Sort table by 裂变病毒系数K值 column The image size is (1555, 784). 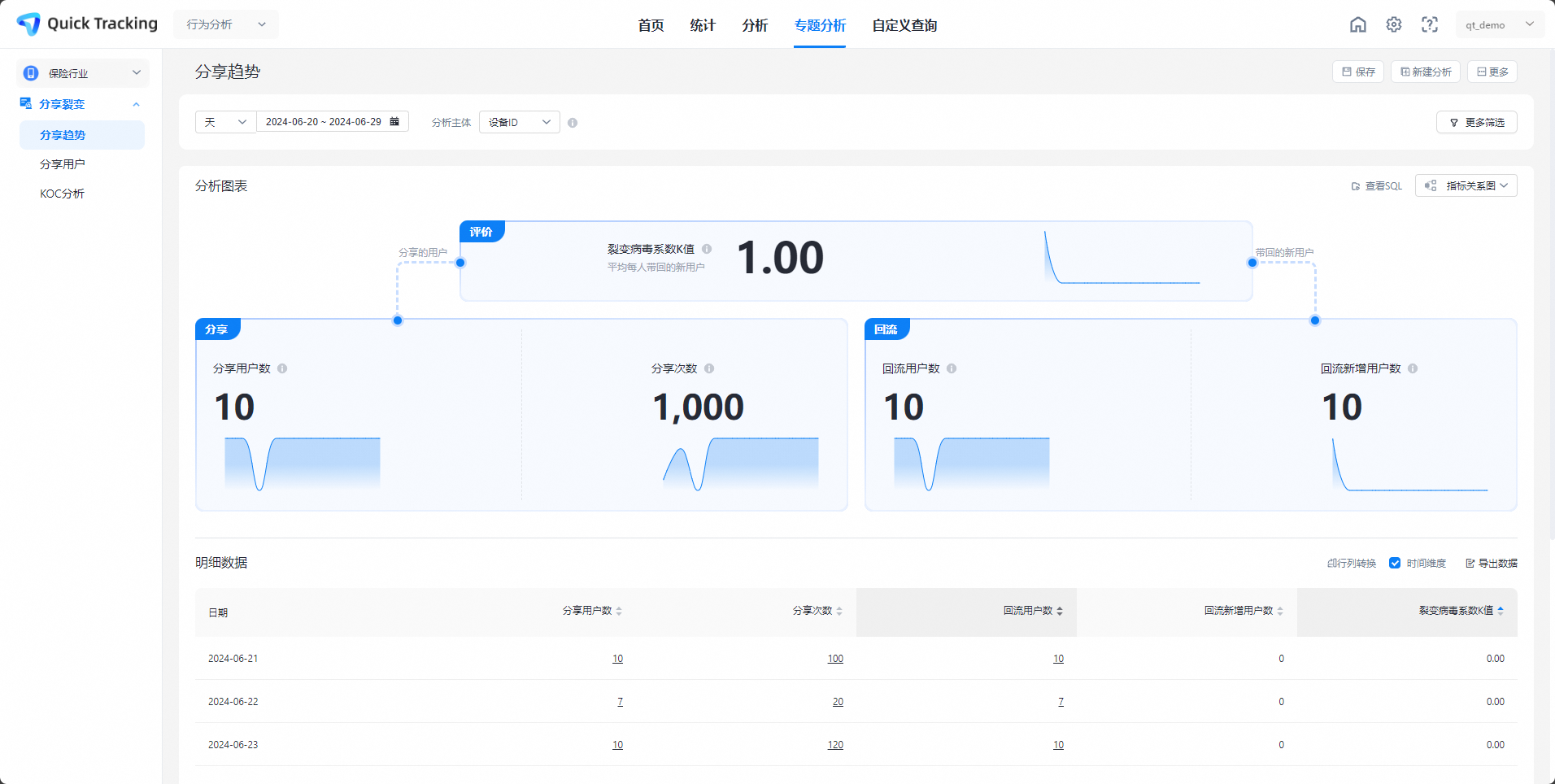(1501, 611)
